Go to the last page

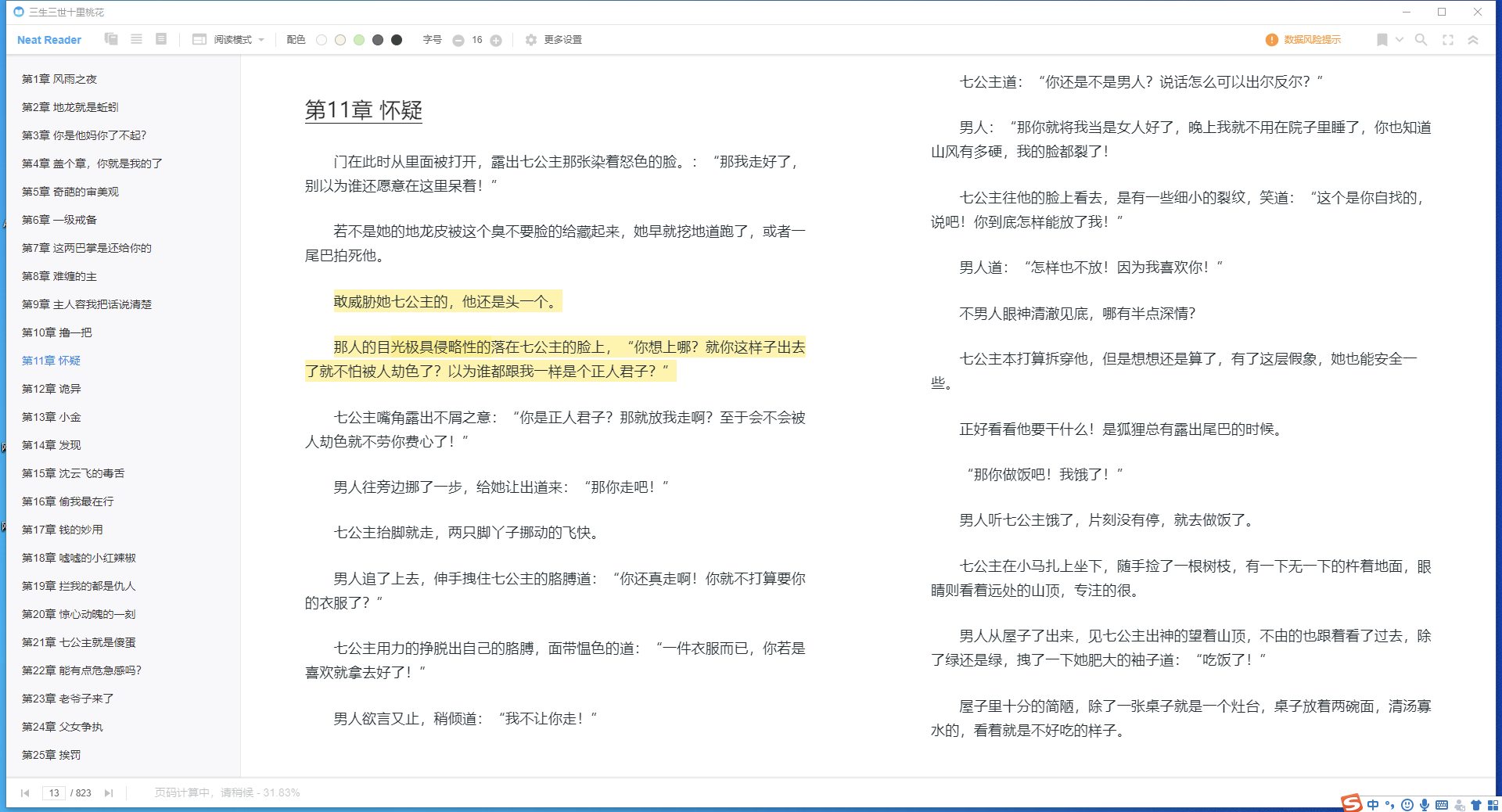pyautogui.click(x=109, y=792)
